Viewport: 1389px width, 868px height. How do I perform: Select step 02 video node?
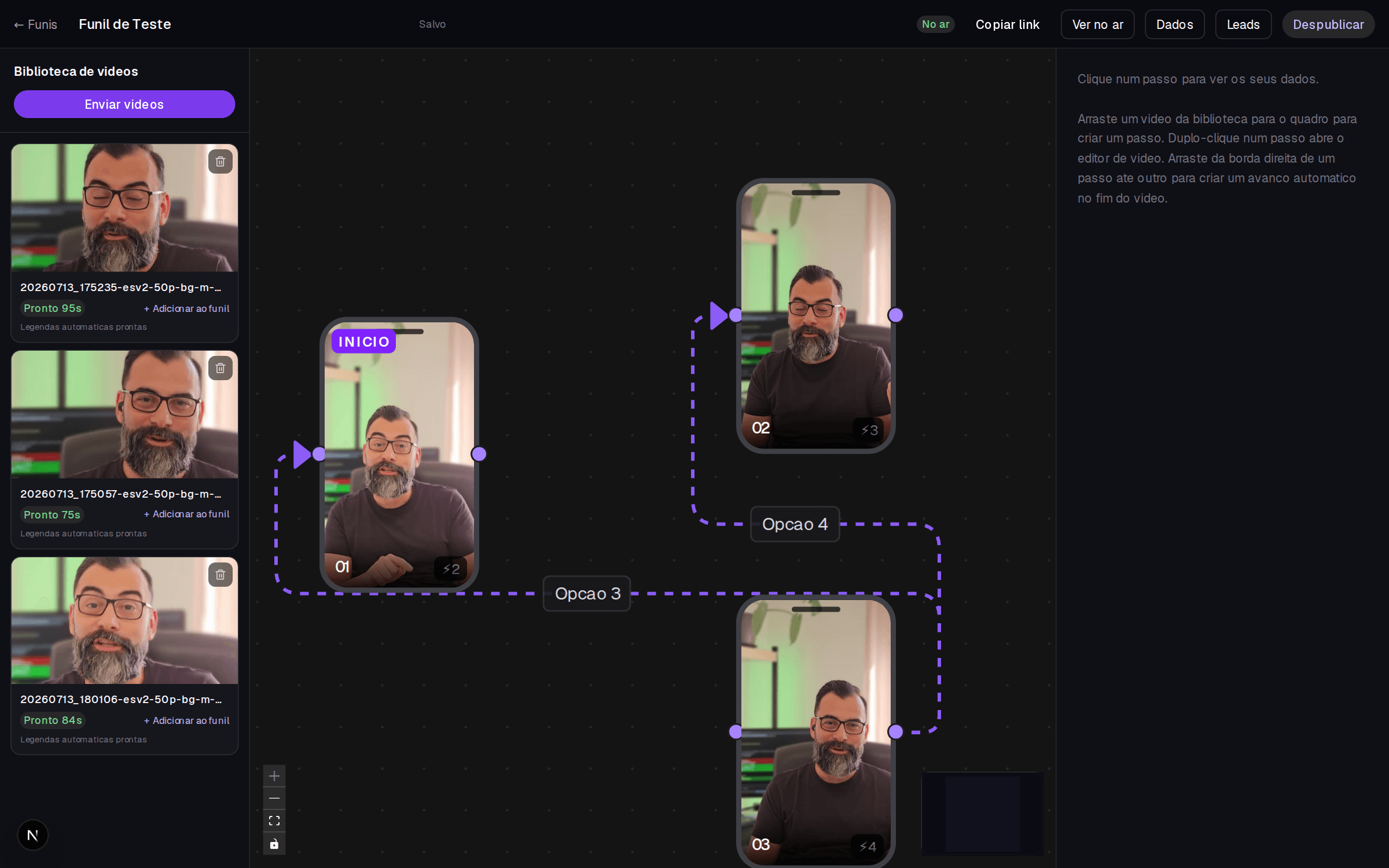pos(816,315)
